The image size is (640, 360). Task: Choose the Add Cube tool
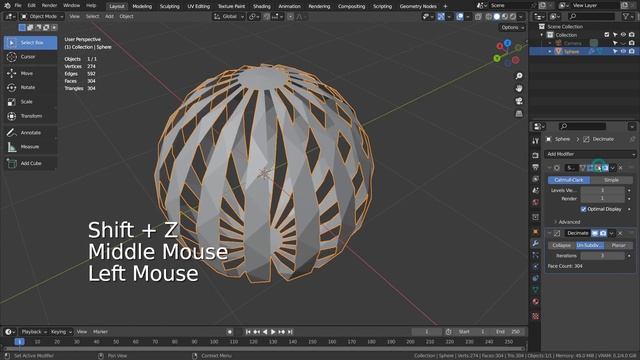(x=31, y=163)
